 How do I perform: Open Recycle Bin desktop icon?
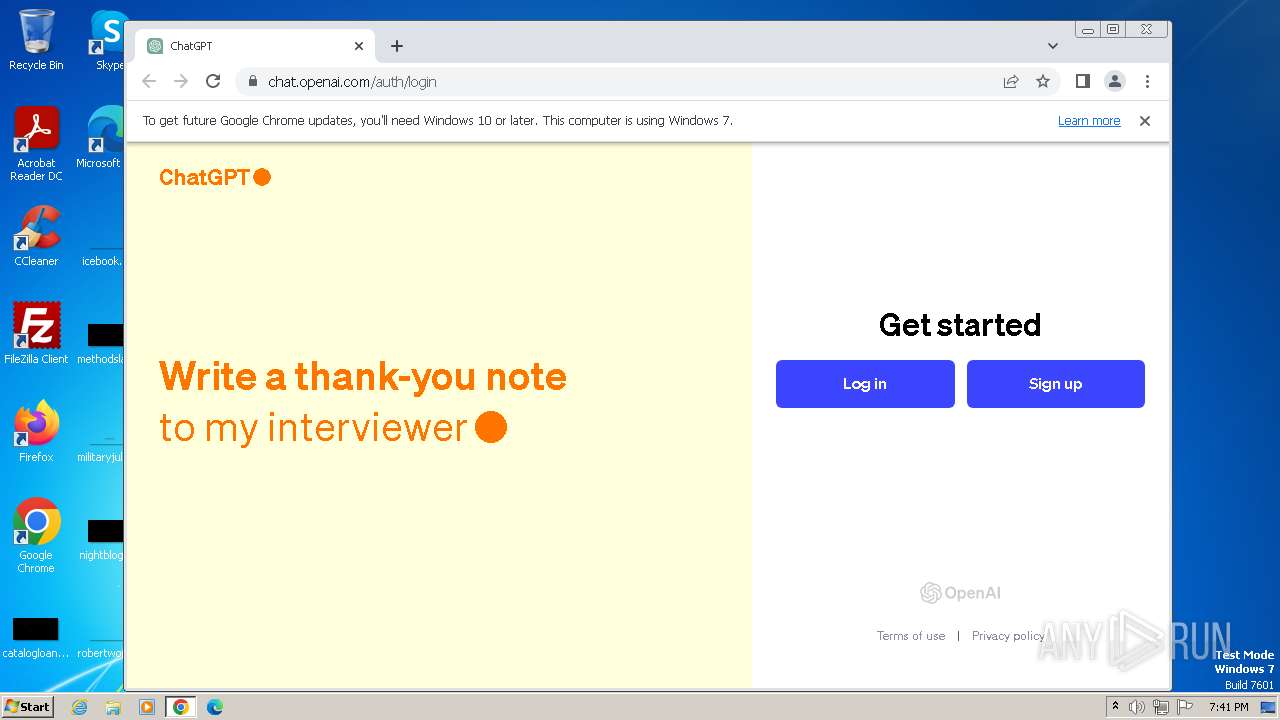pyautogui.click(x=36, y=40)
